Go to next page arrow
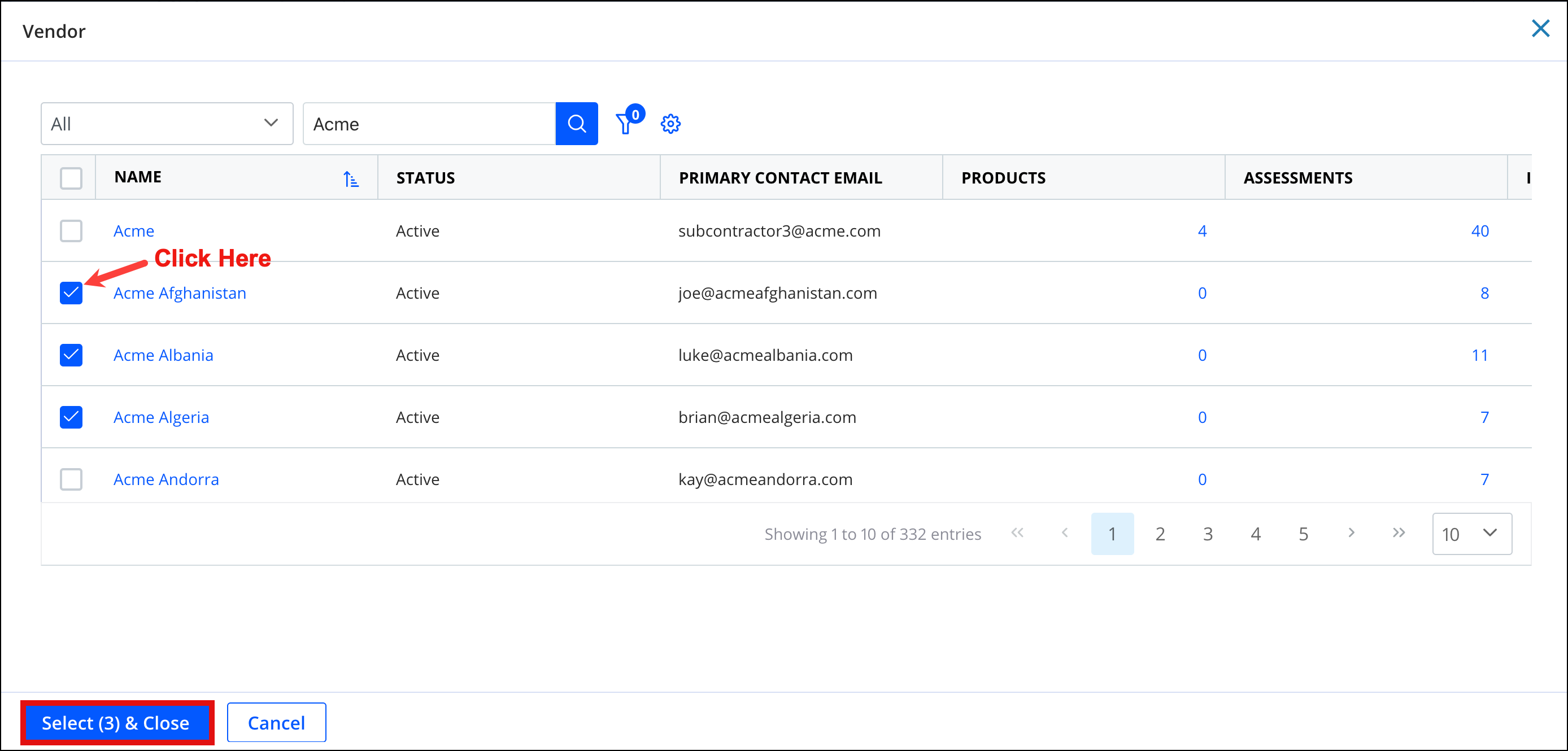The width and height of the screenshot is (1568, 751). point(1351,533)
